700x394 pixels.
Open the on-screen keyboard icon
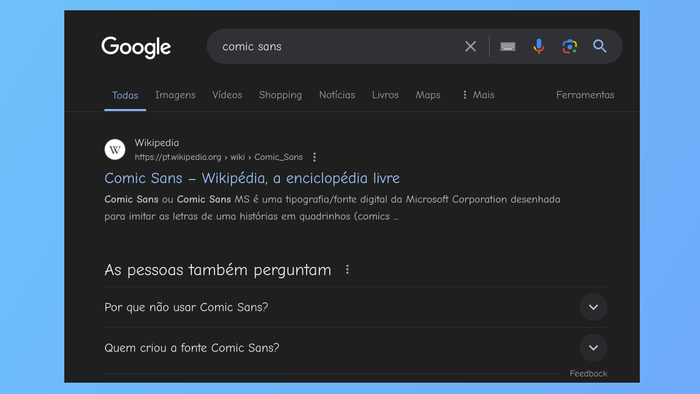tap(508, 46)
